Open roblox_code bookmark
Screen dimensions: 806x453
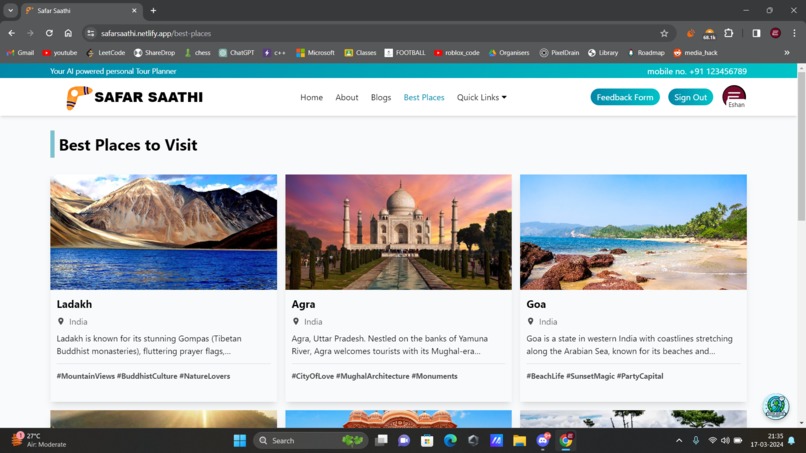pos(456,52)
